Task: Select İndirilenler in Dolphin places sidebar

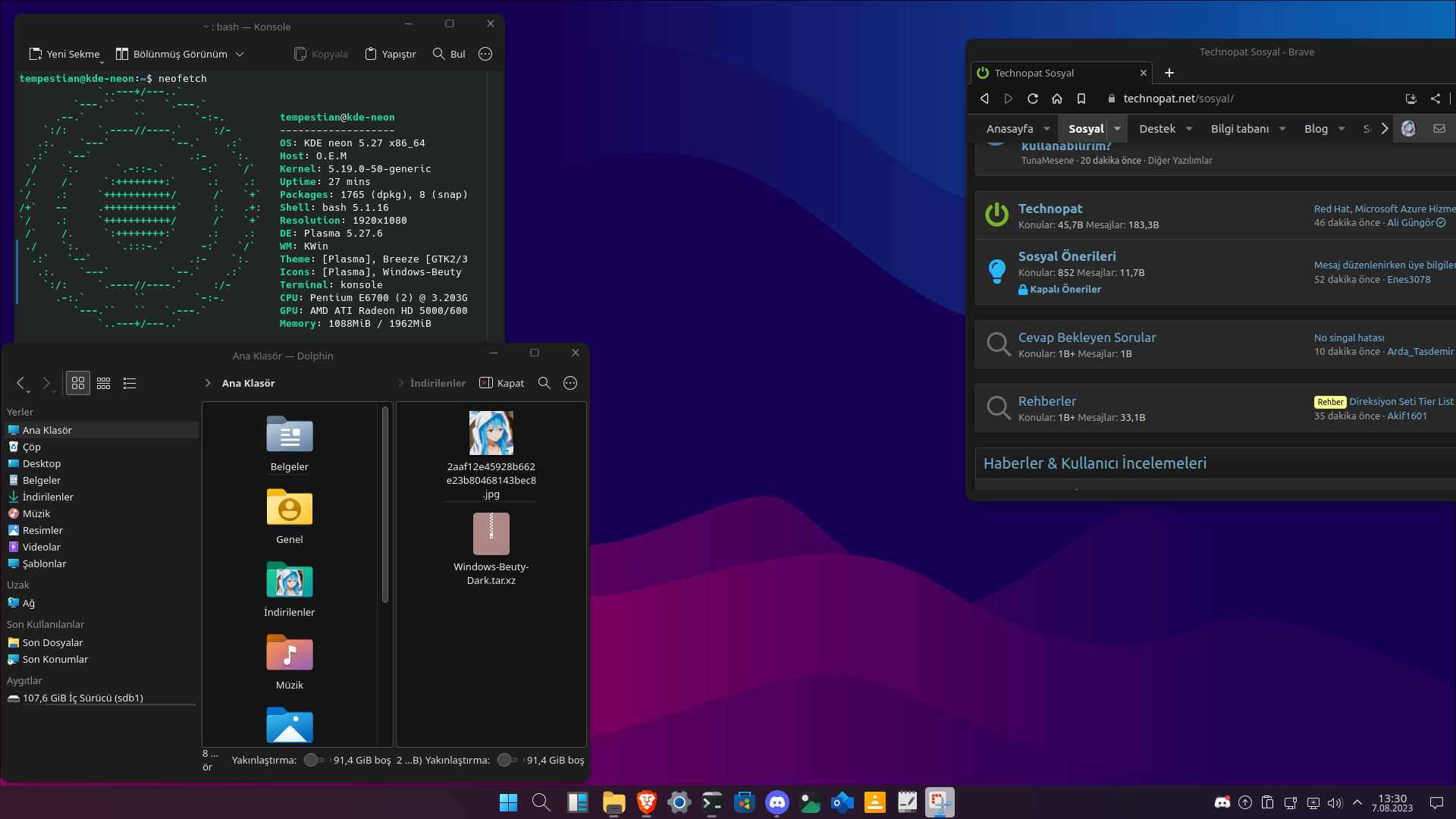Action: coord(48,497)
